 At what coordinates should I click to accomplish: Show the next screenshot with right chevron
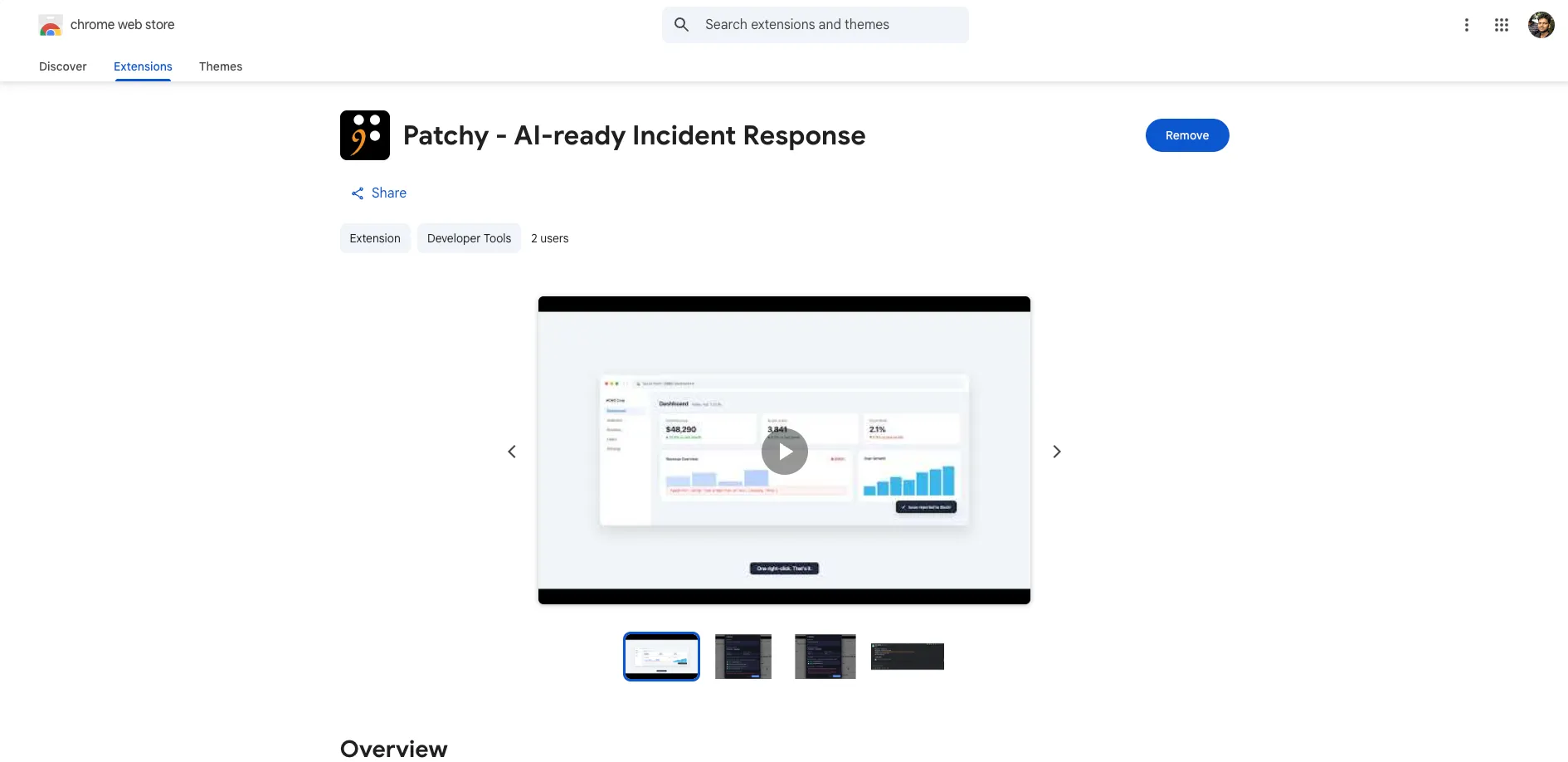pos(1057,452)
